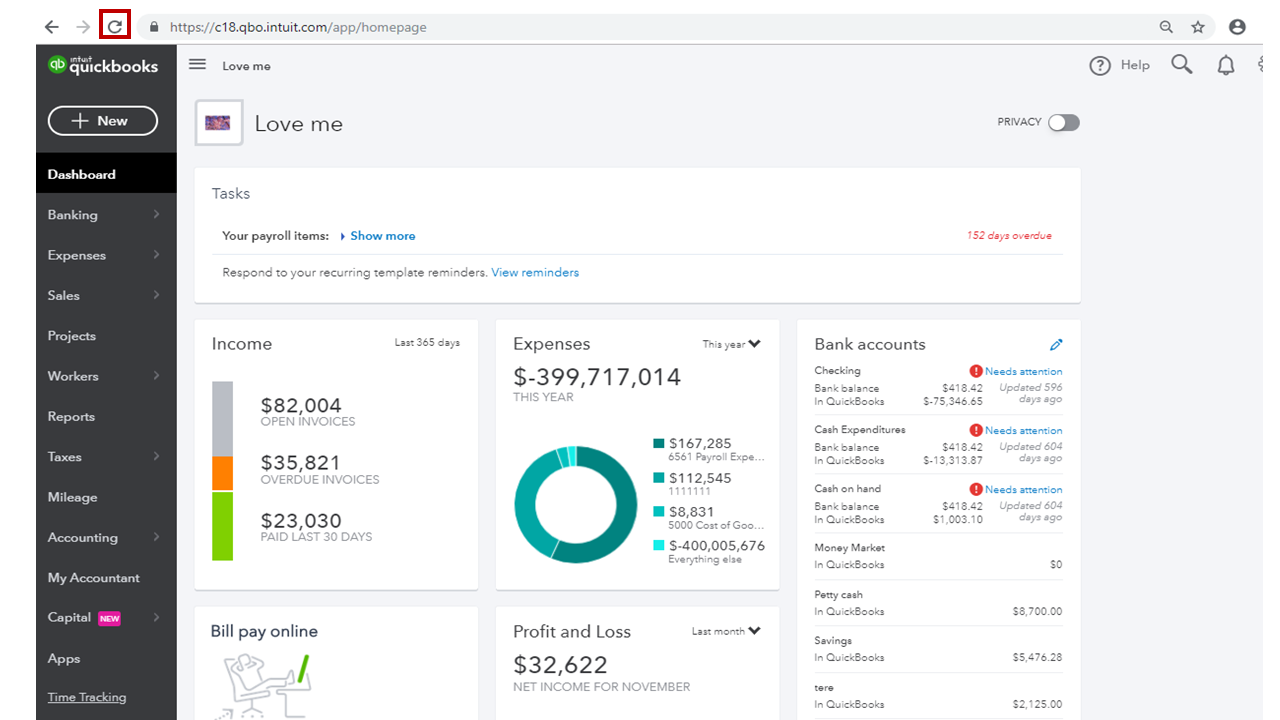Select Mileage in the left navigation

pyautogui.click(x=73, y=498)
